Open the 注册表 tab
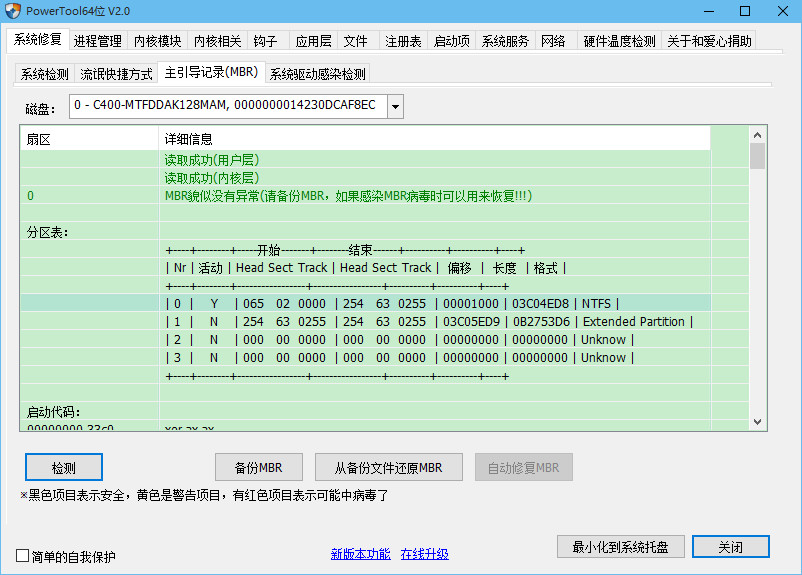The image size is (802, 575). tap(403, 41)
